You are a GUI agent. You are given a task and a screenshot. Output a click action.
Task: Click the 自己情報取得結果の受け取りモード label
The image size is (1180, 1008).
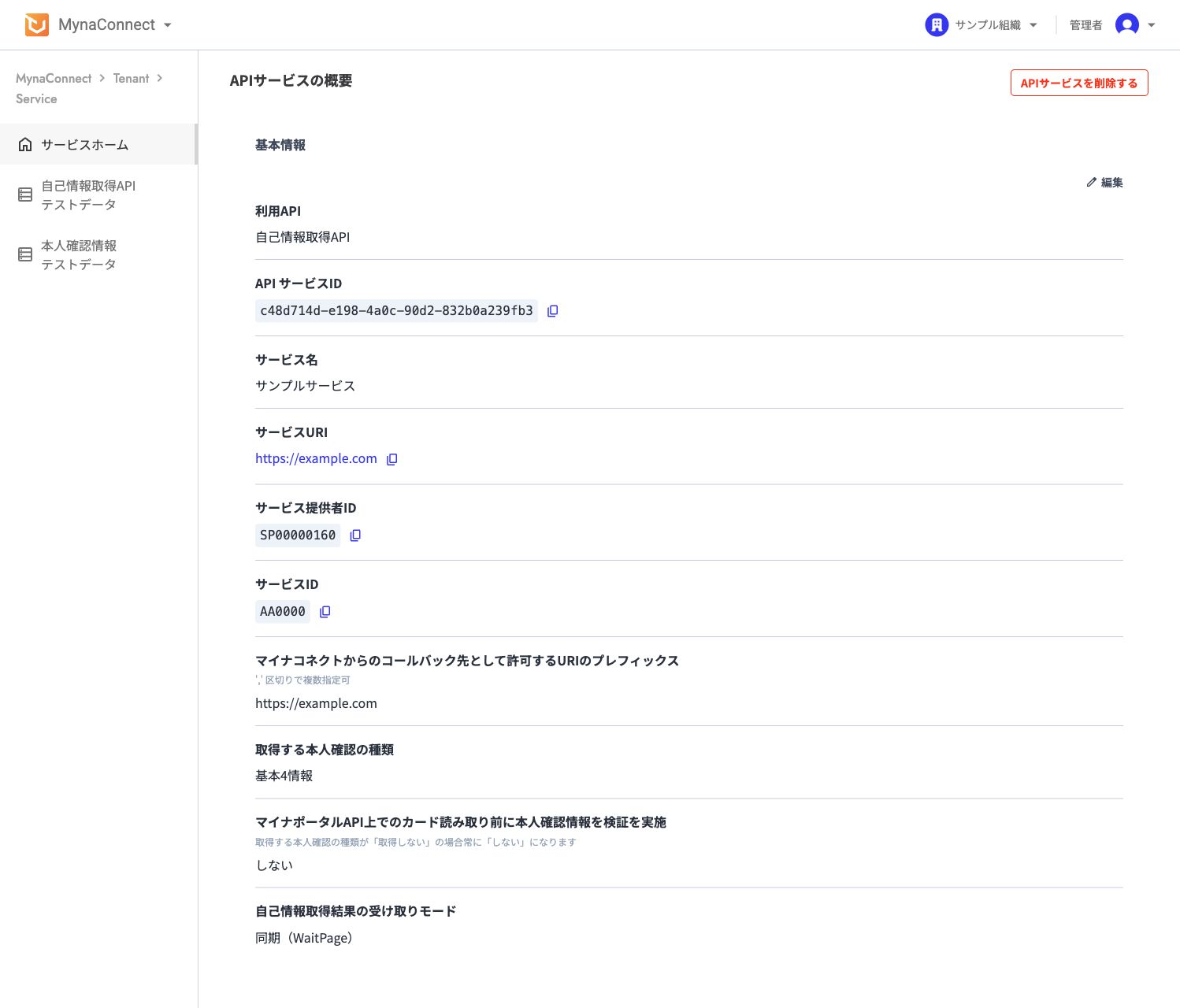356,911
